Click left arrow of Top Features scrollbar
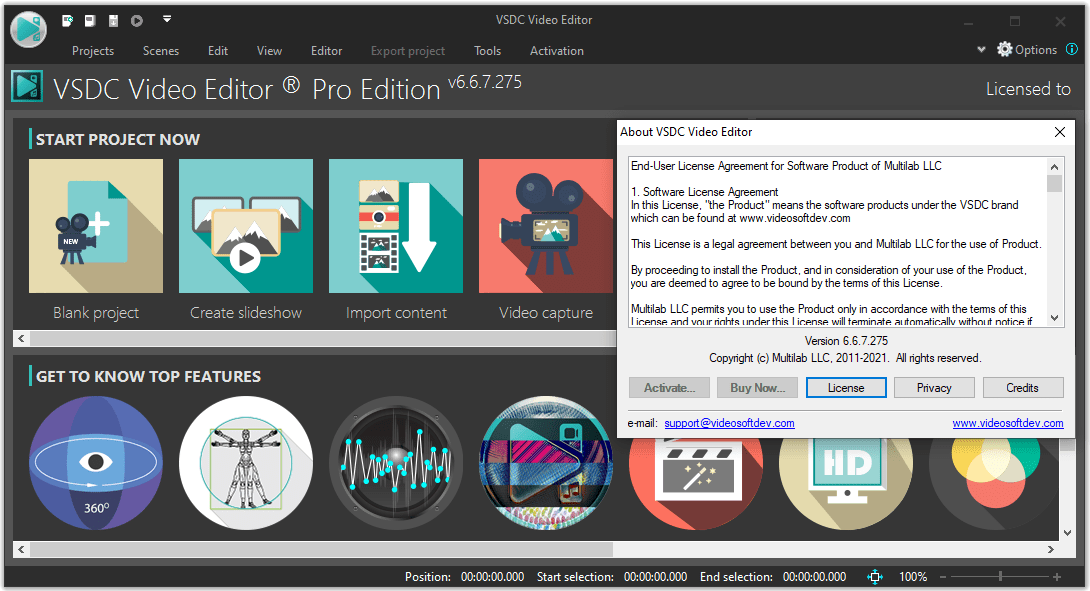Image resolution: width=1090 pixels, height=591 pixels. 21,549
